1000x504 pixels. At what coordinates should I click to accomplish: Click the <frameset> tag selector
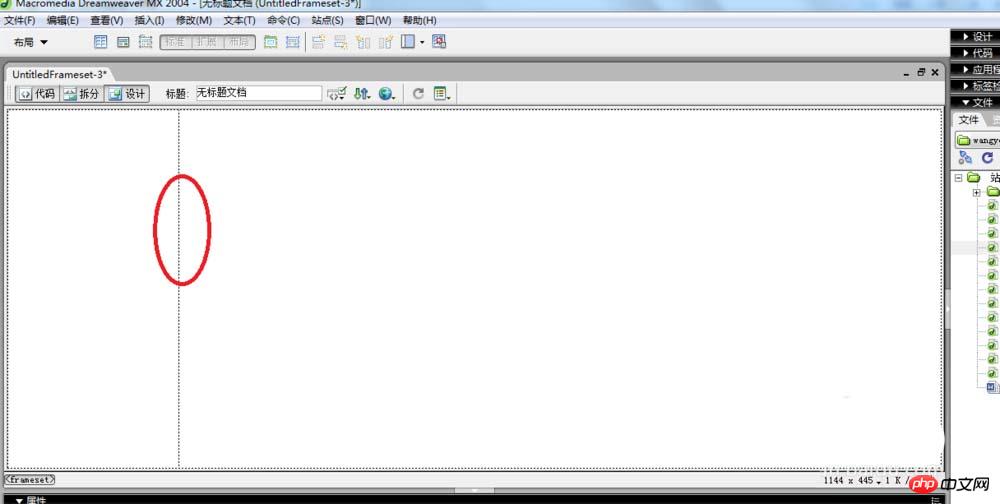coord(30,479)
